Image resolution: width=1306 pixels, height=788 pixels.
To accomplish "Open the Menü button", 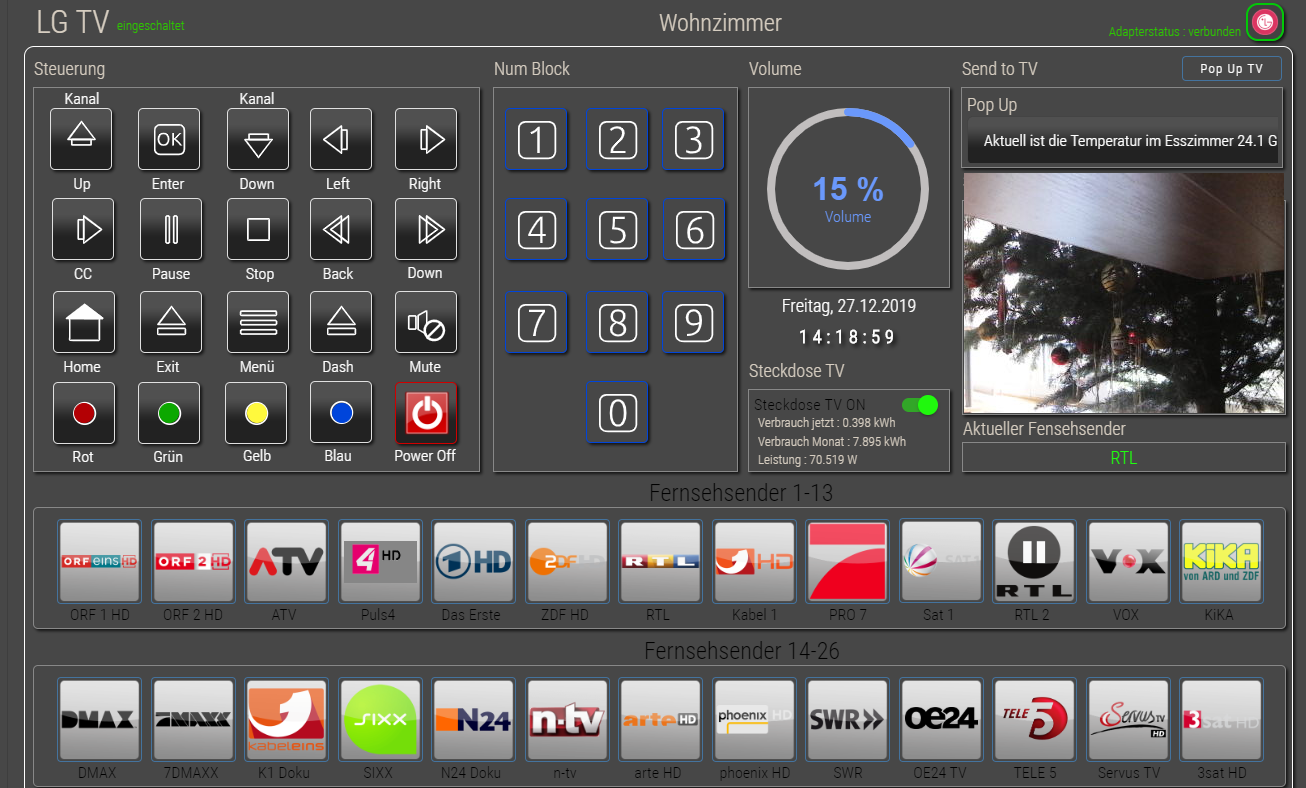I will click(258, 324).
